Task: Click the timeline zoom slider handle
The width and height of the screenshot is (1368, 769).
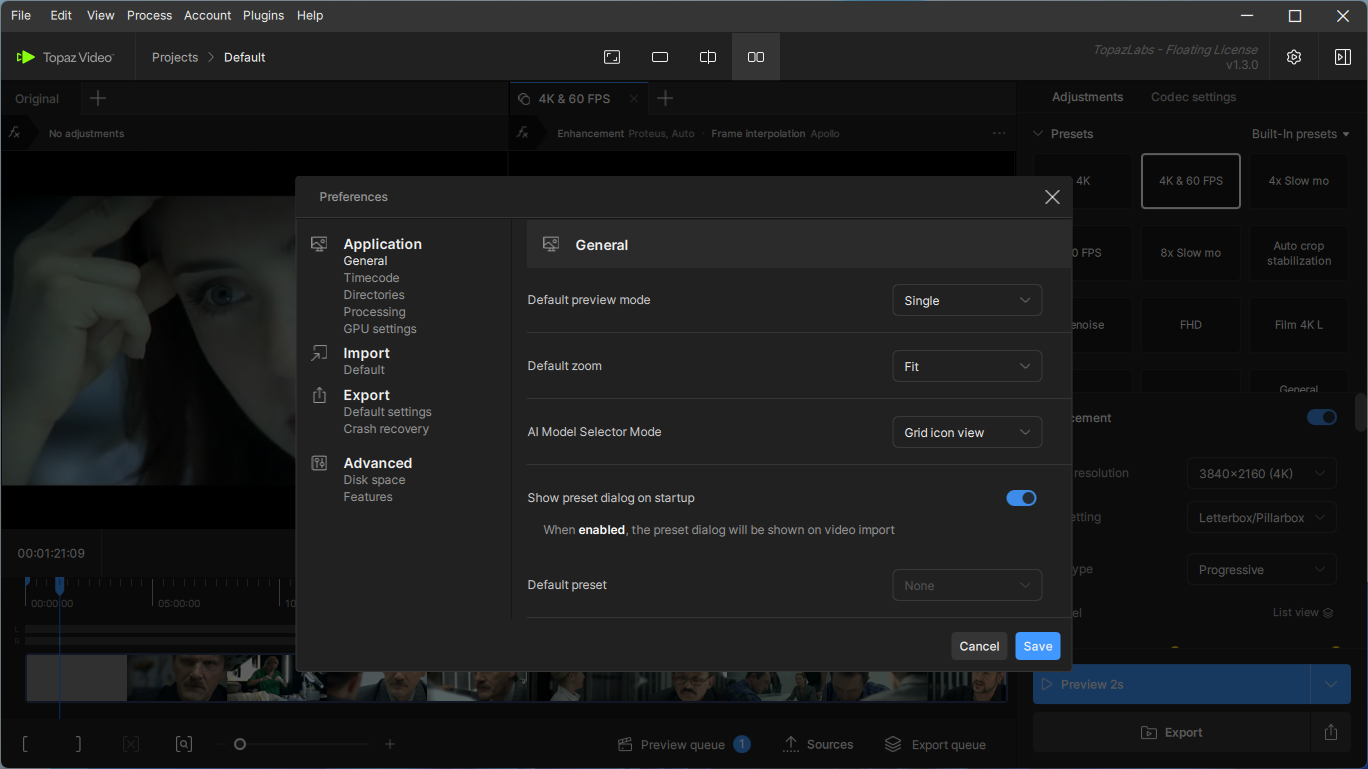Action: 240,744
